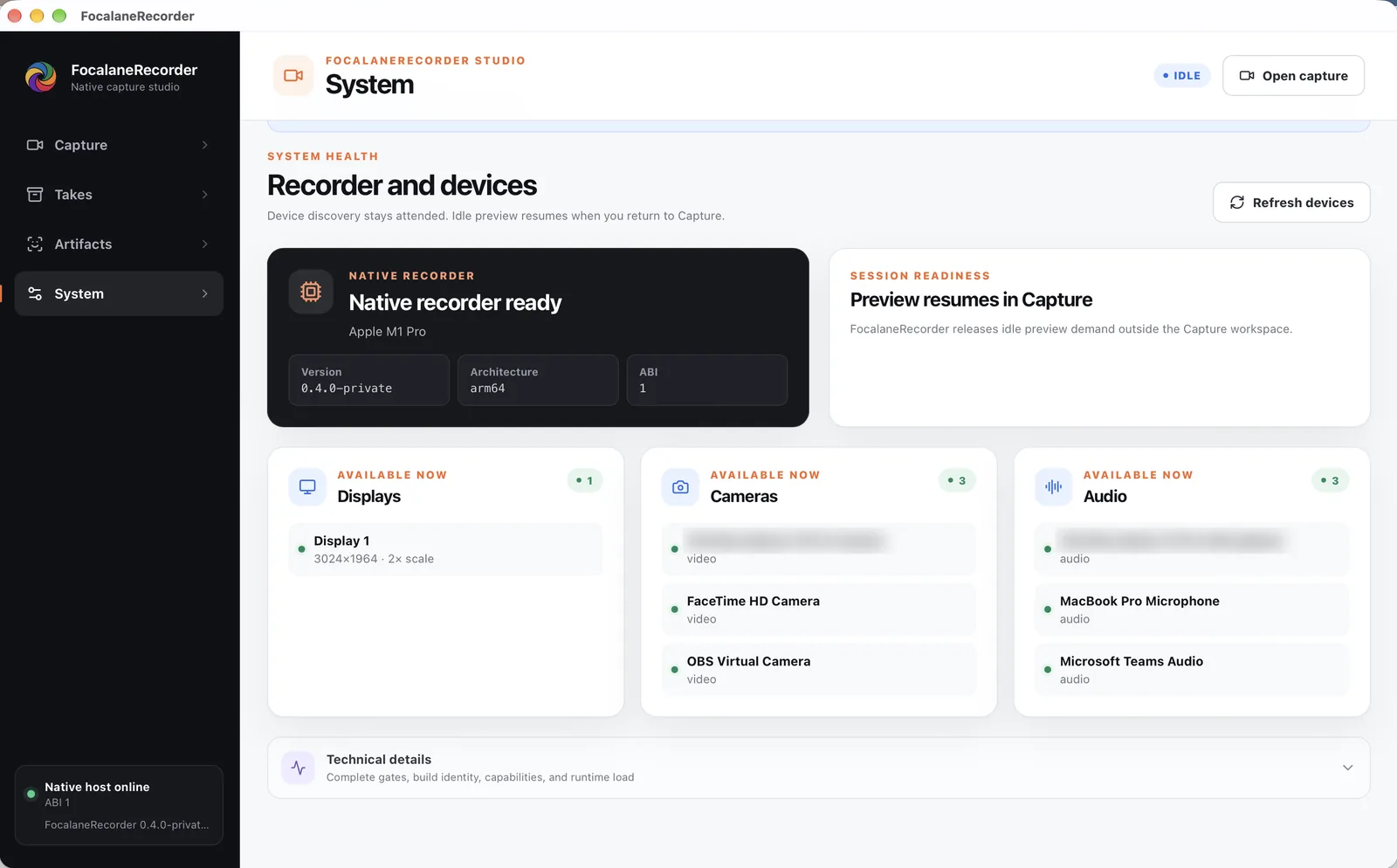Click the Refresh devices button
The width and height of the screenshot is (1397, 868).
pos(1291,203)
